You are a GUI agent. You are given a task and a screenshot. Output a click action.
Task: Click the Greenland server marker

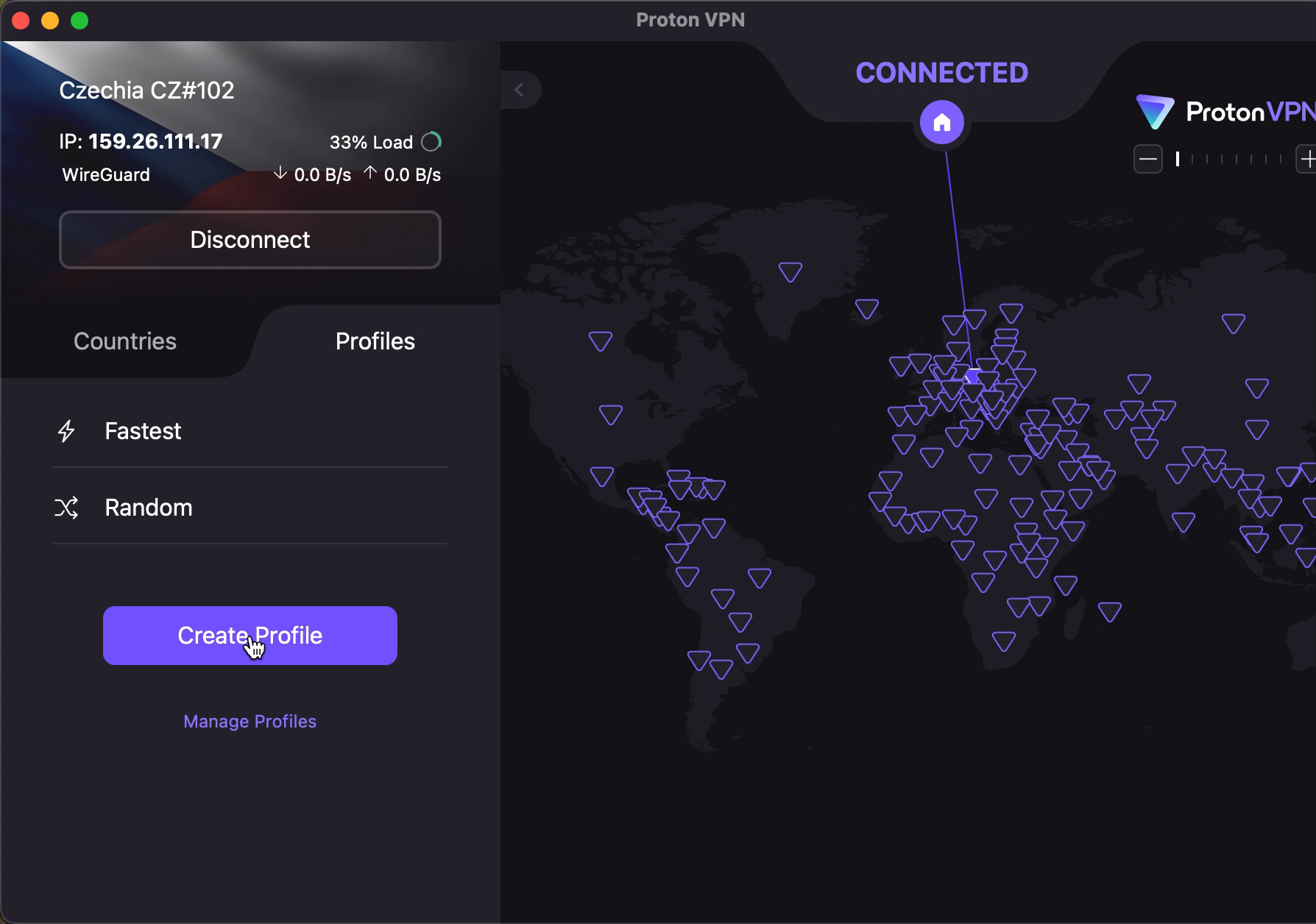pyautogui.click(x=790, y=271)
